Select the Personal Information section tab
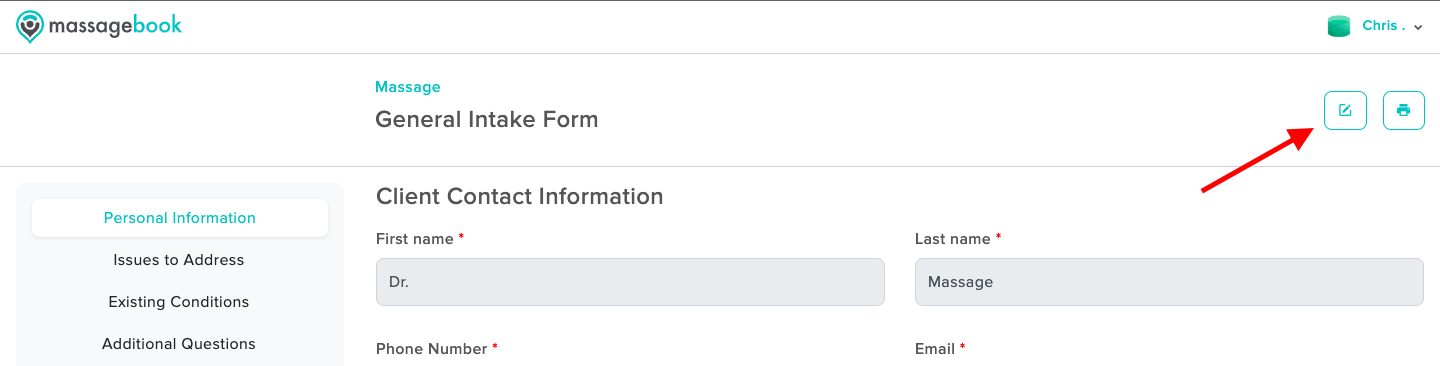The image size is (1440, 366). coord(180,218)
